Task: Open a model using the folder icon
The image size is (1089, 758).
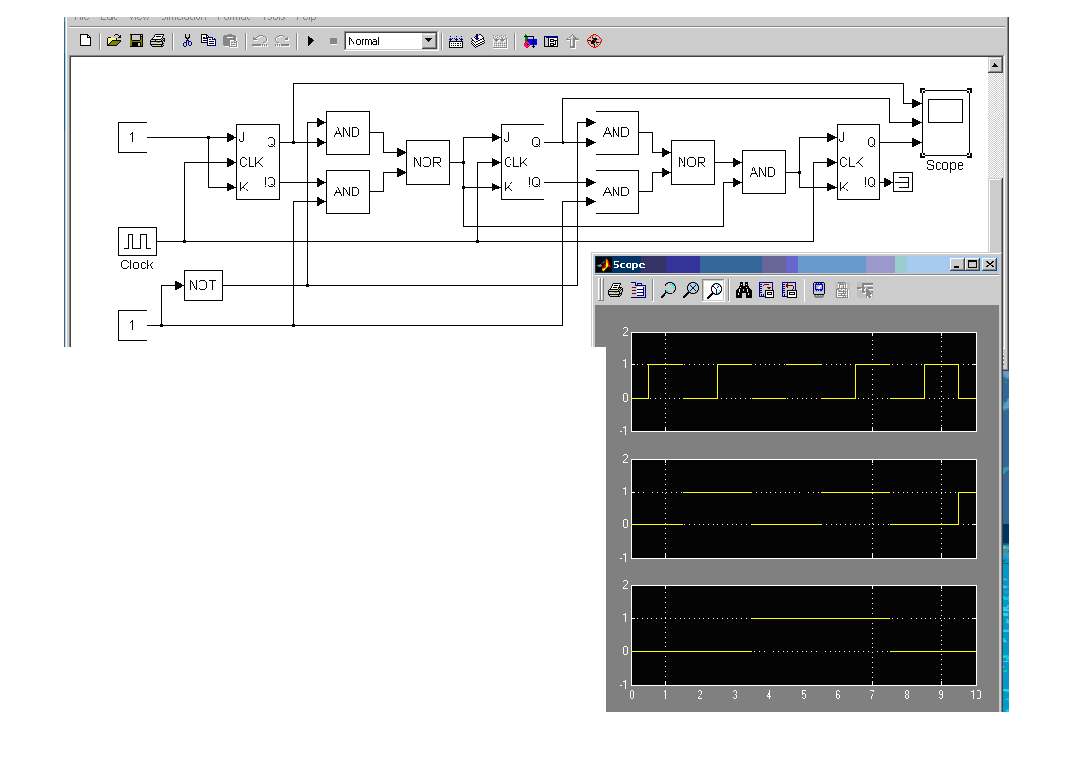Action: point(113,41)
